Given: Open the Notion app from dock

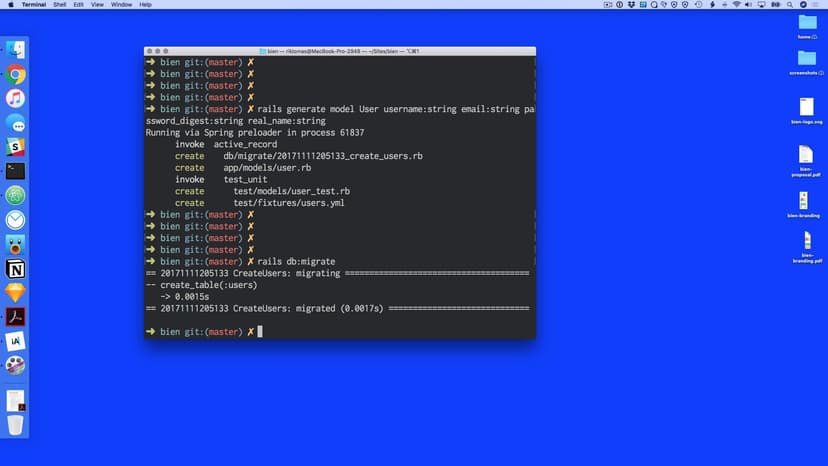Looking at the screenshot, I should [15, 269].
